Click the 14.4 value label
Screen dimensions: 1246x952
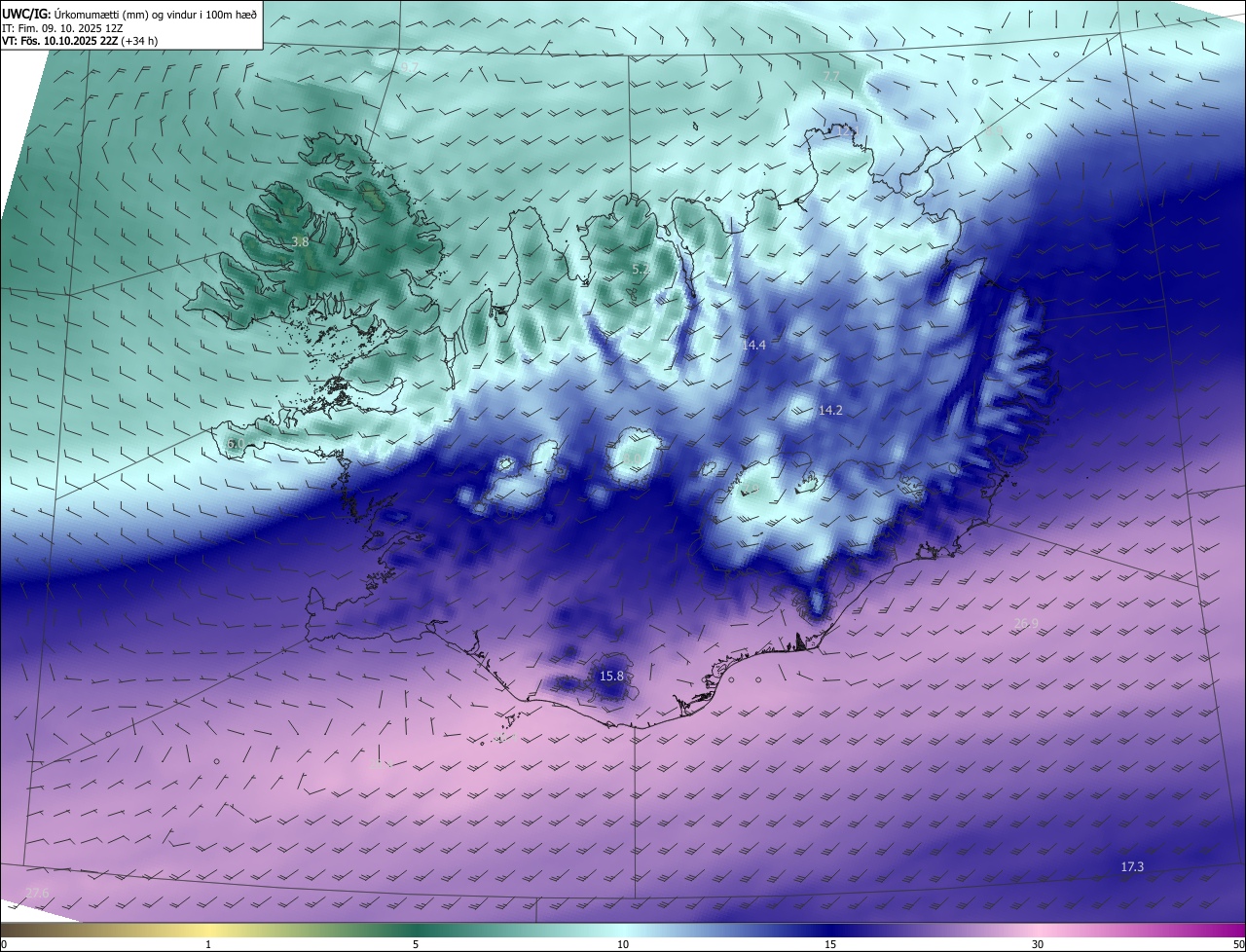click(x=753, y=346)
